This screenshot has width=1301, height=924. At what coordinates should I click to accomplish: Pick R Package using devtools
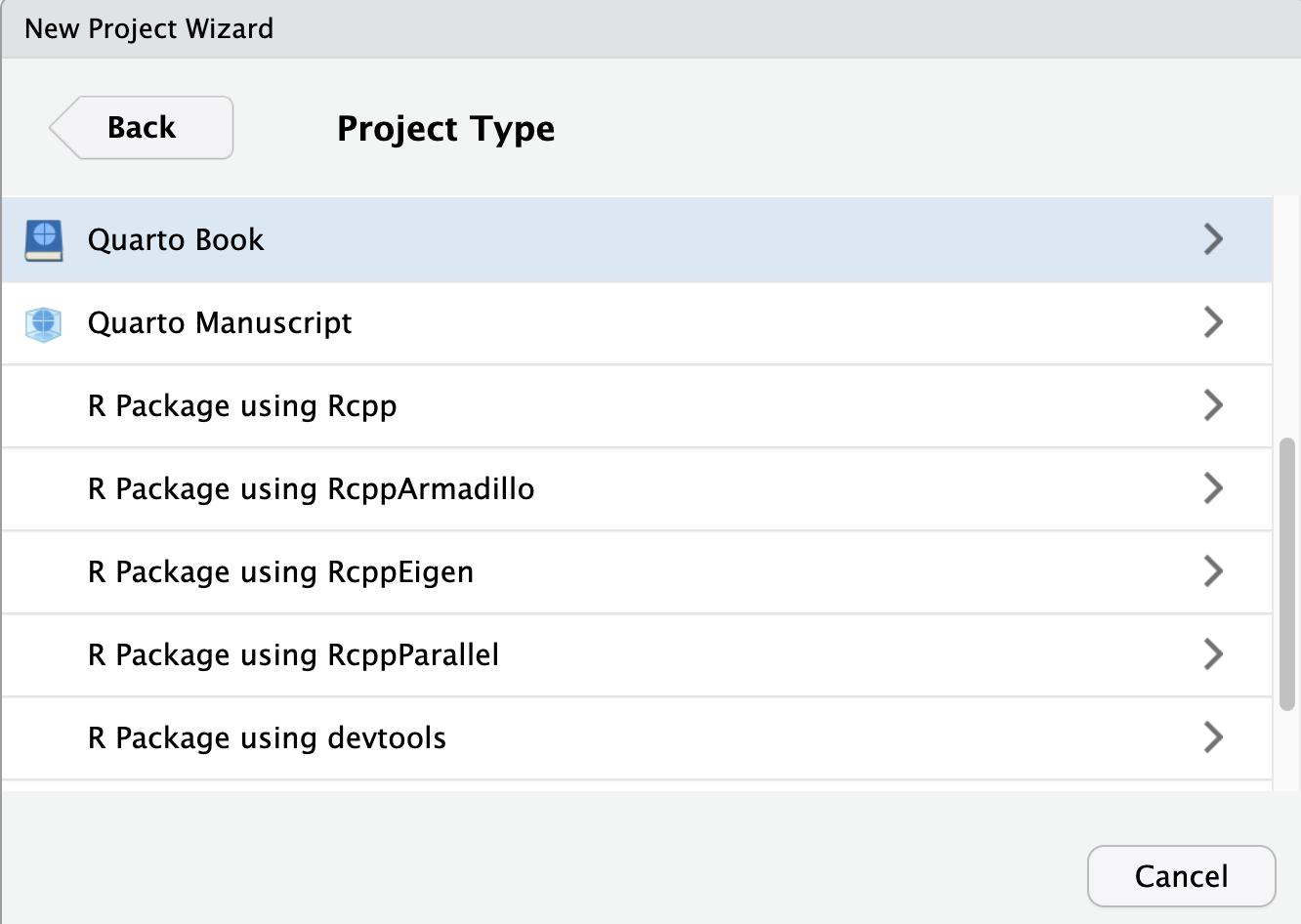coord(267,738)
